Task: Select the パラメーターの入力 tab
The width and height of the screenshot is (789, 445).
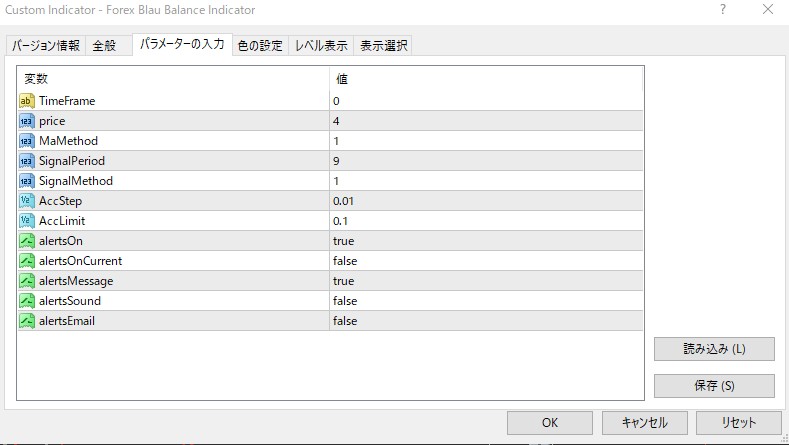Action: tap(182, 44)
